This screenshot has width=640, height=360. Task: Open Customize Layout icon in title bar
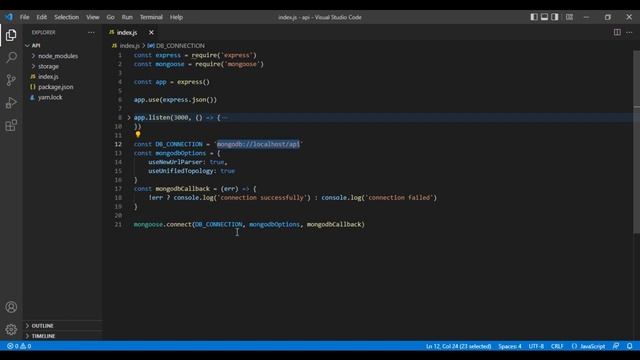[x=569, y=17]
